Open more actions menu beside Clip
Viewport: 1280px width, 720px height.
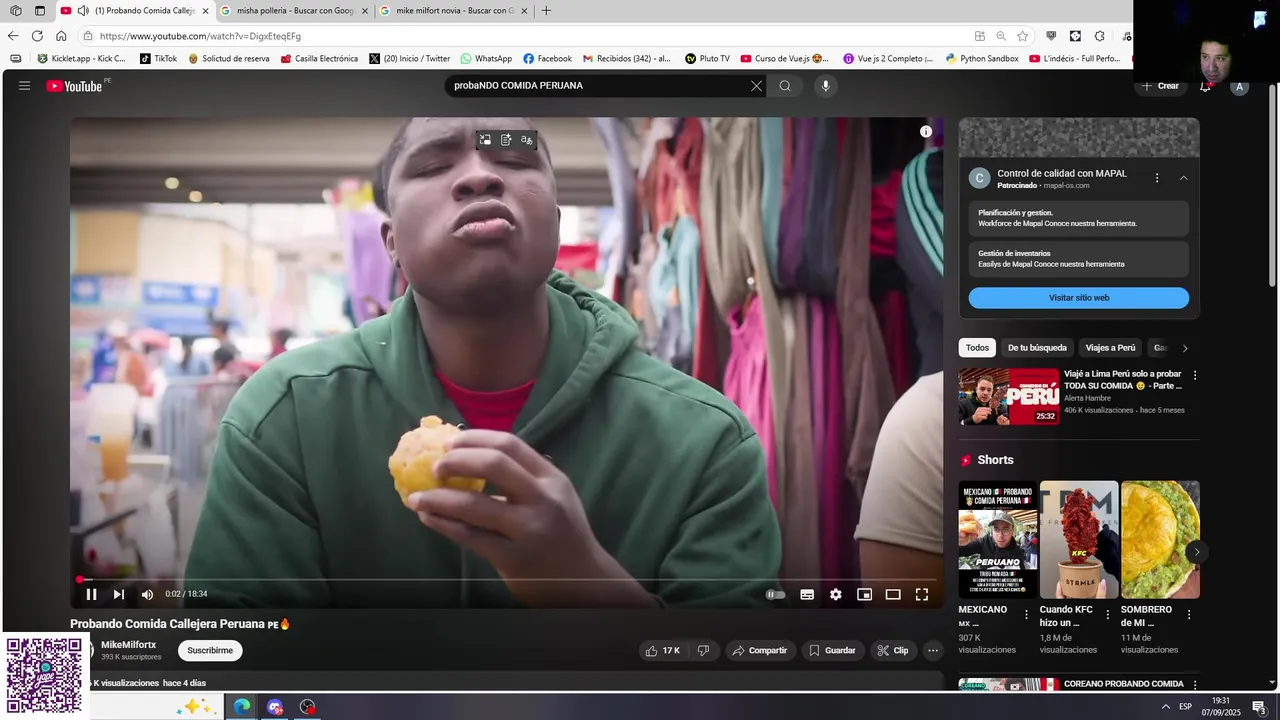coord(933,650)
